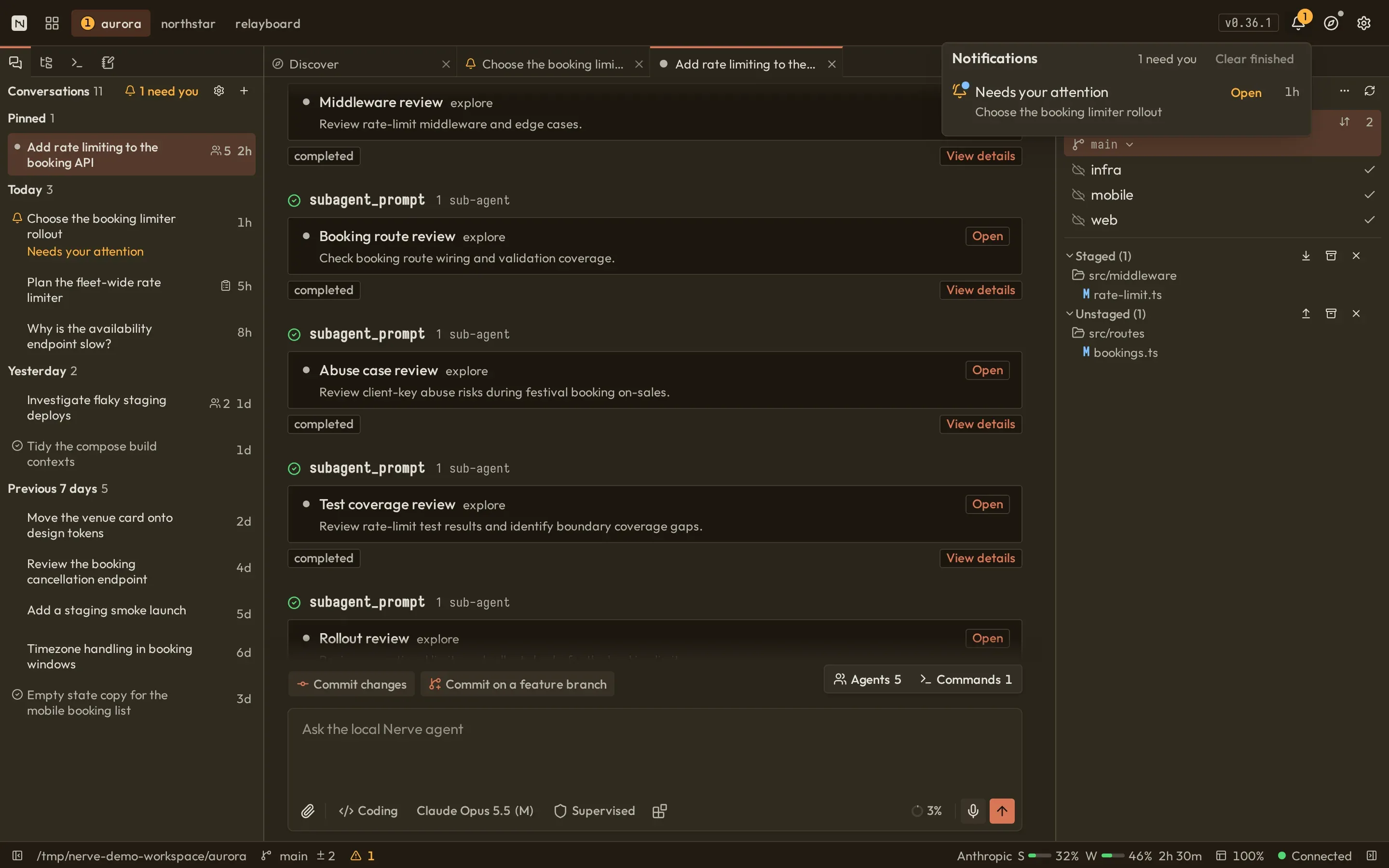Toggle visibility of the mobile repo

click(1078, 195)
